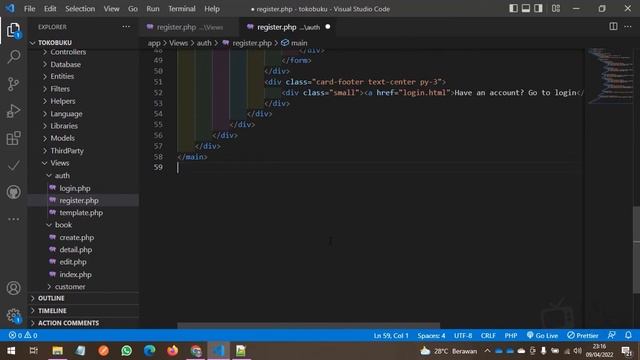Viewport: 640px width, 360px height.
Task: Switch to the register.php Views tab
Action: pos(188,27)
